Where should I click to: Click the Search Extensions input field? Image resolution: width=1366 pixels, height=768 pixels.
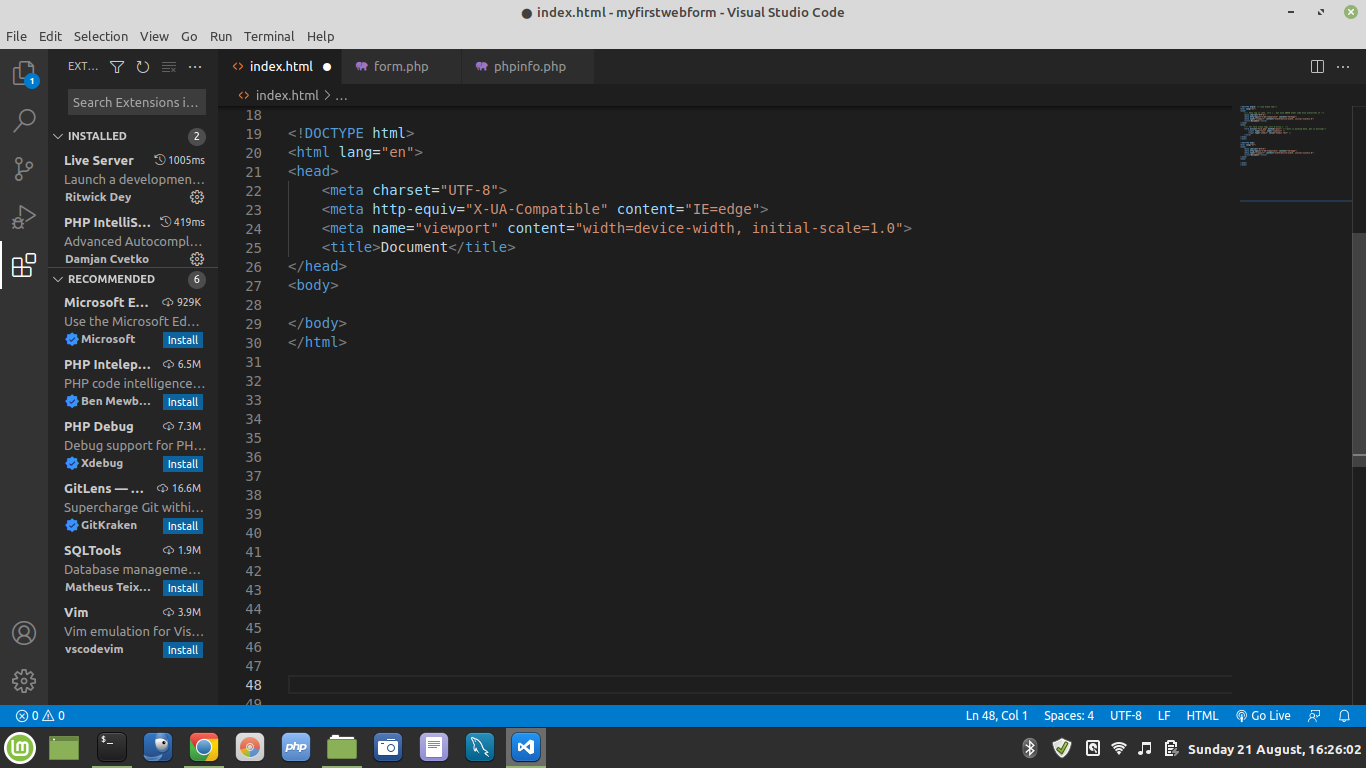click(x=136, y=102)
